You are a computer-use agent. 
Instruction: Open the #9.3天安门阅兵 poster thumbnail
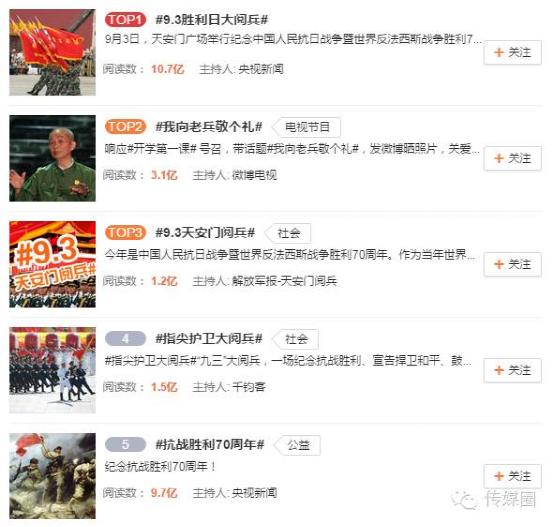(52, 264)
